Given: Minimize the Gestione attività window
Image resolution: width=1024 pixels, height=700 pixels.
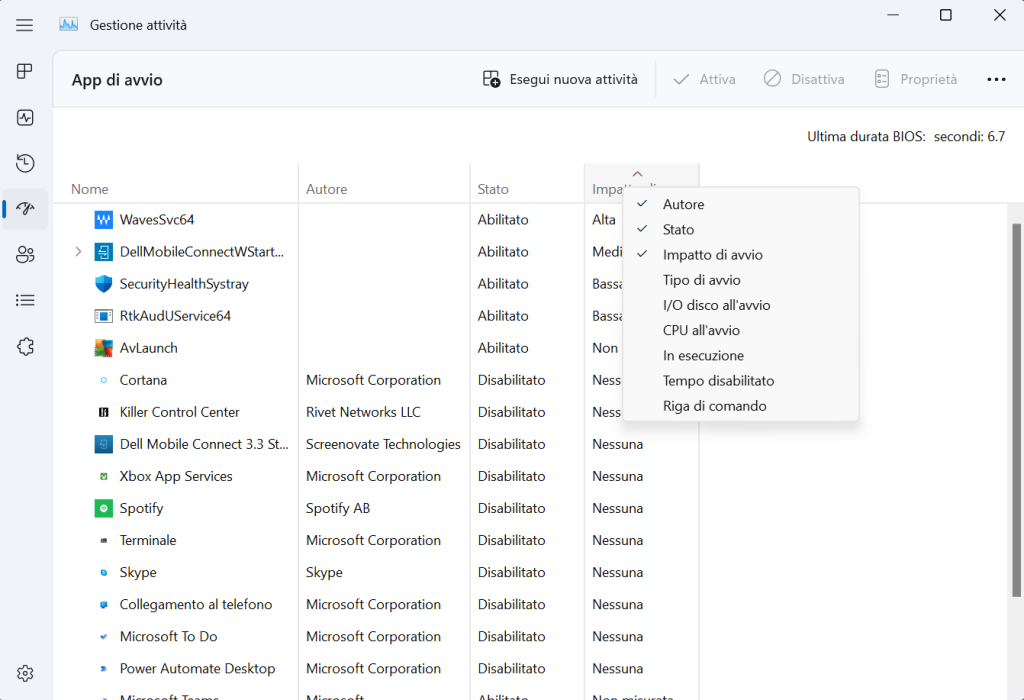Looking at the screenshot, I should pos(893,15).
